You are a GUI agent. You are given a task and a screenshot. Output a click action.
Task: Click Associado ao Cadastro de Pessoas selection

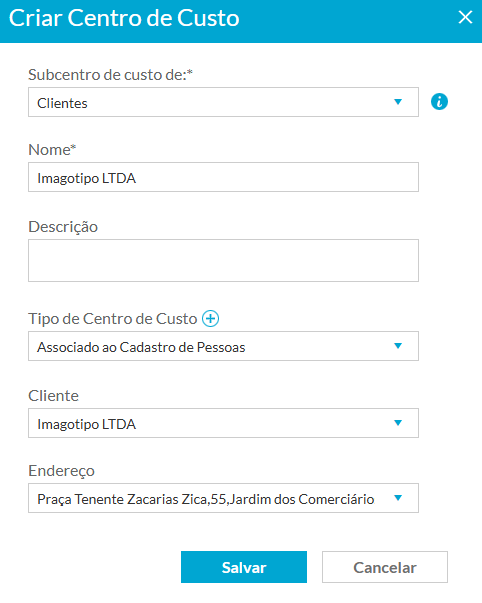(x=141, y=347)
